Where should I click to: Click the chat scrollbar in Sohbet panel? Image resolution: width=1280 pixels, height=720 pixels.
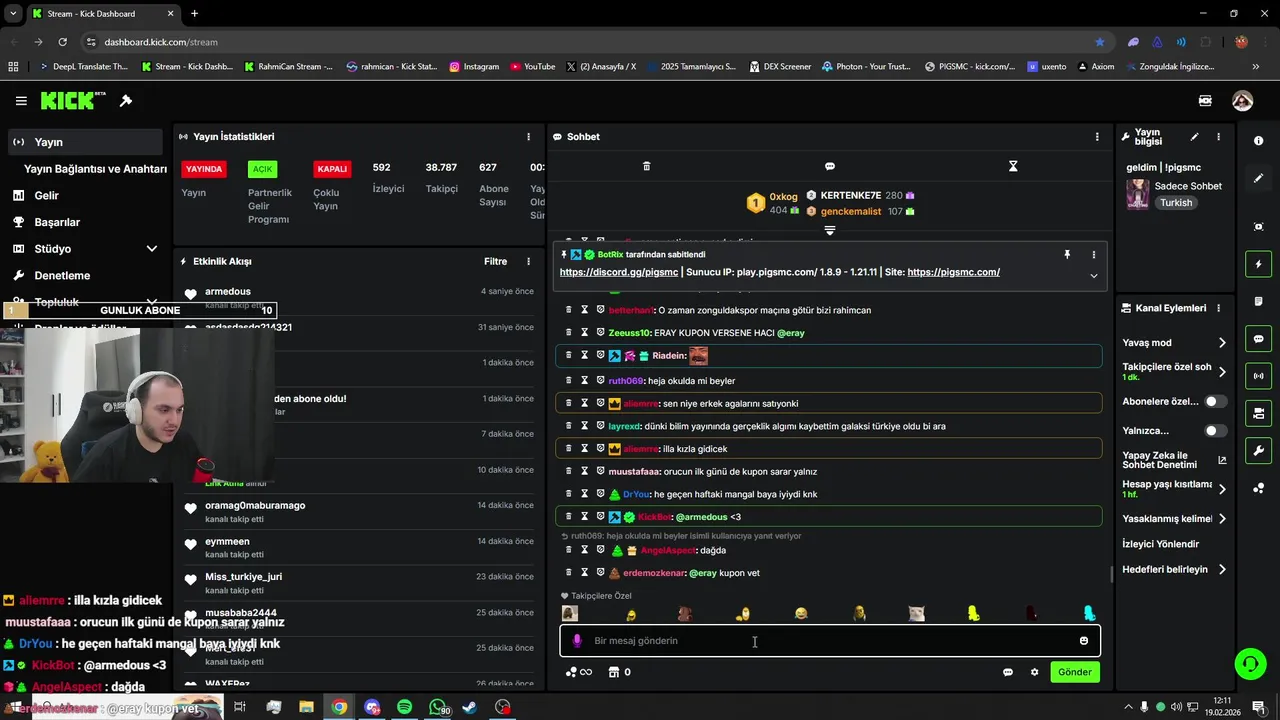pyautogui.click(x=1112, y=574)
